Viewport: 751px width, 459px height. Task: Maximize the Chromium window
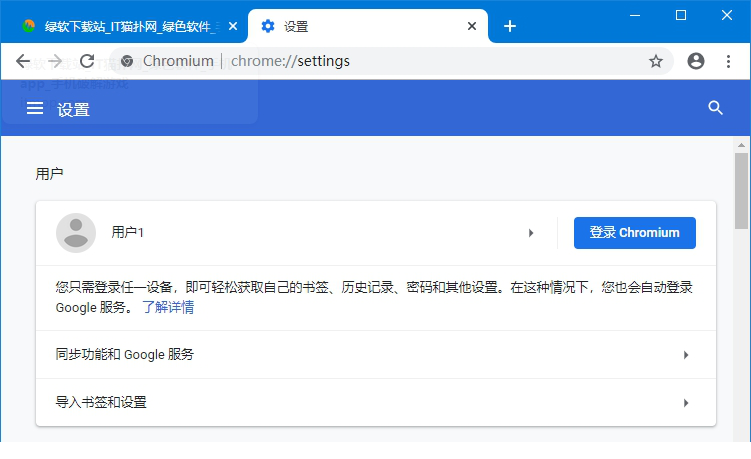tap(681, 15)
